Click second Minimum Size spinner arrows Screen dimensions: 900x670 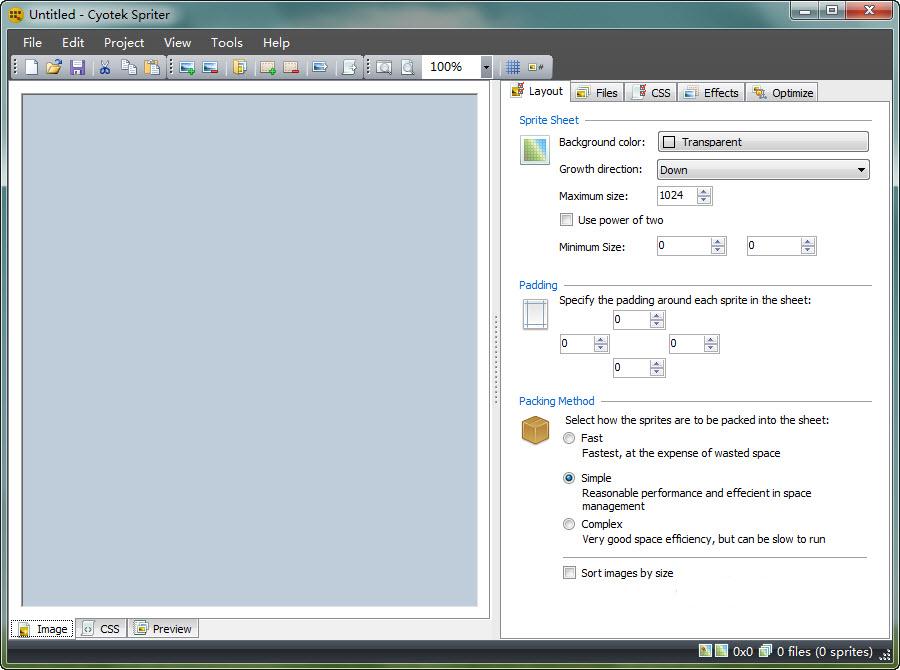click(x=808, y=246)
